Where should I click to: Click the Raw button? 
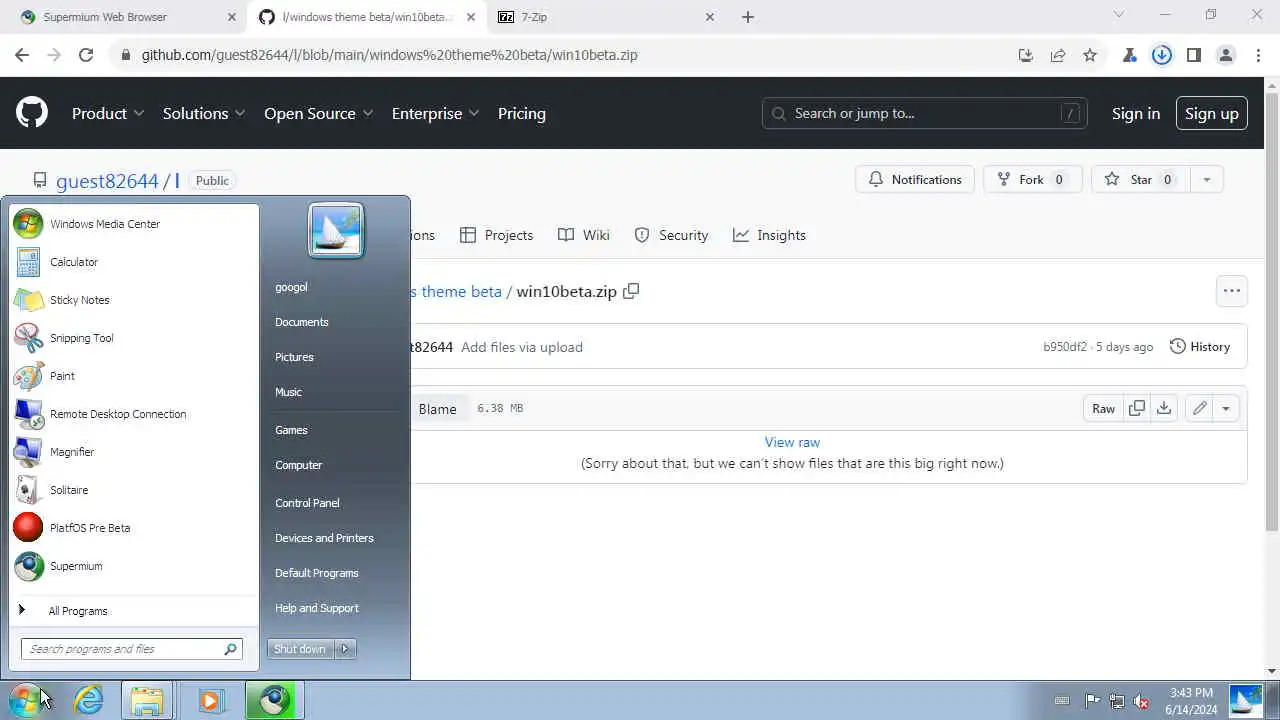(1103, 408)
